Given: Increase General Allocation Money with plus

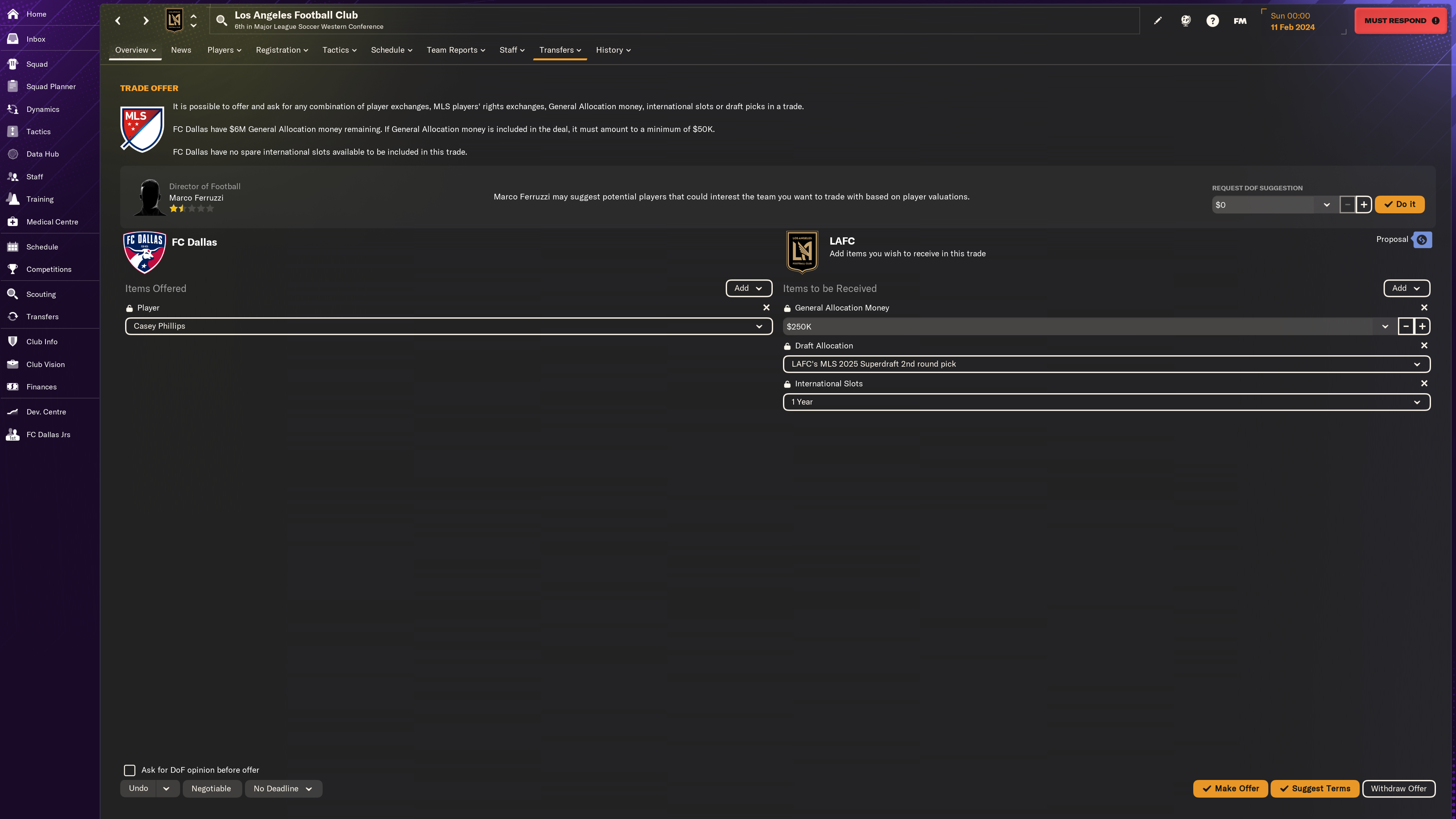Looking at the screenshot, I should 1422,326.
